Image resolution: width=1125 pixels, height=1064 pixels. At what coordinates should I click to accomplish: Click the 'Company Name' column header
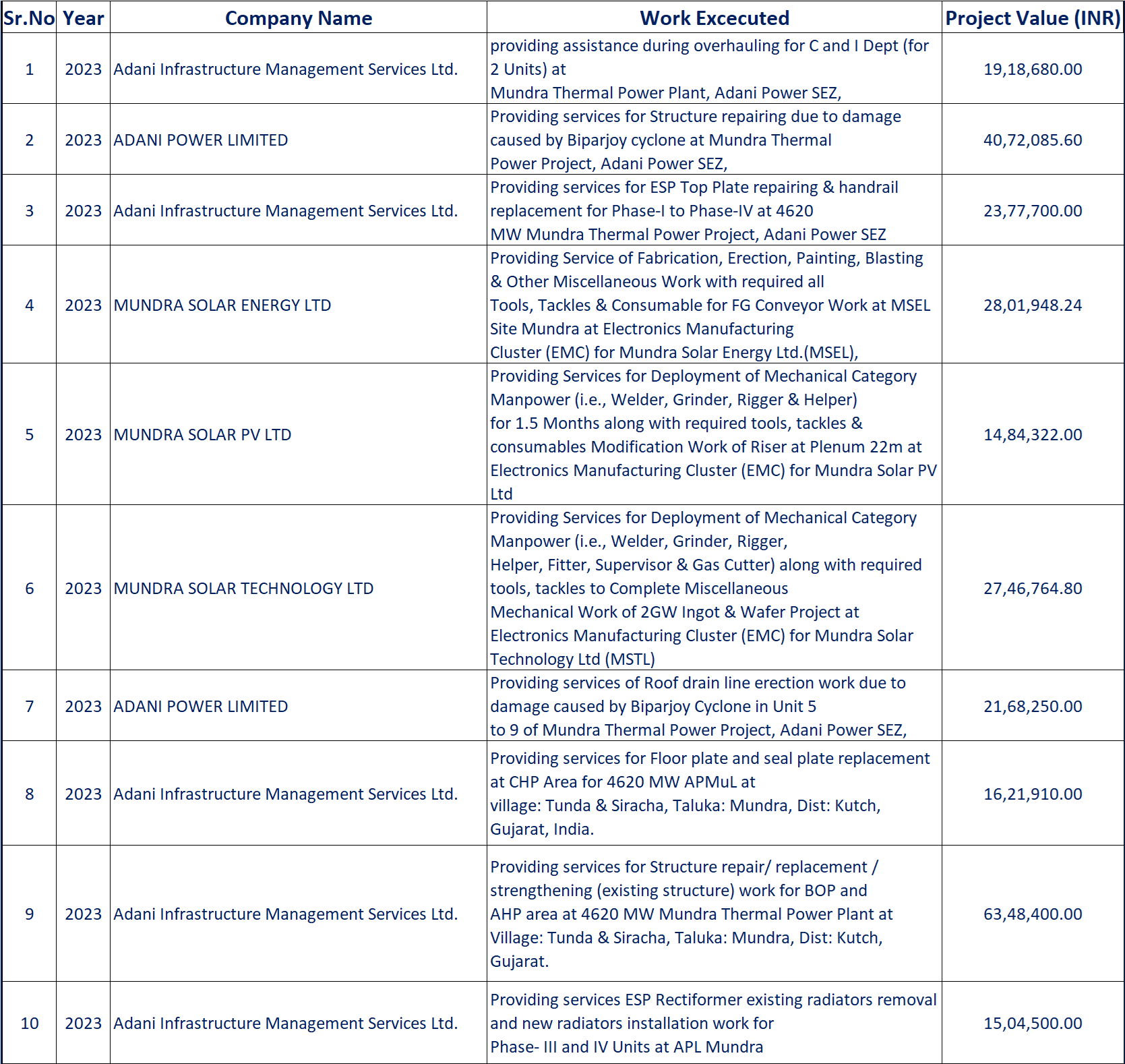click(299, 18)
